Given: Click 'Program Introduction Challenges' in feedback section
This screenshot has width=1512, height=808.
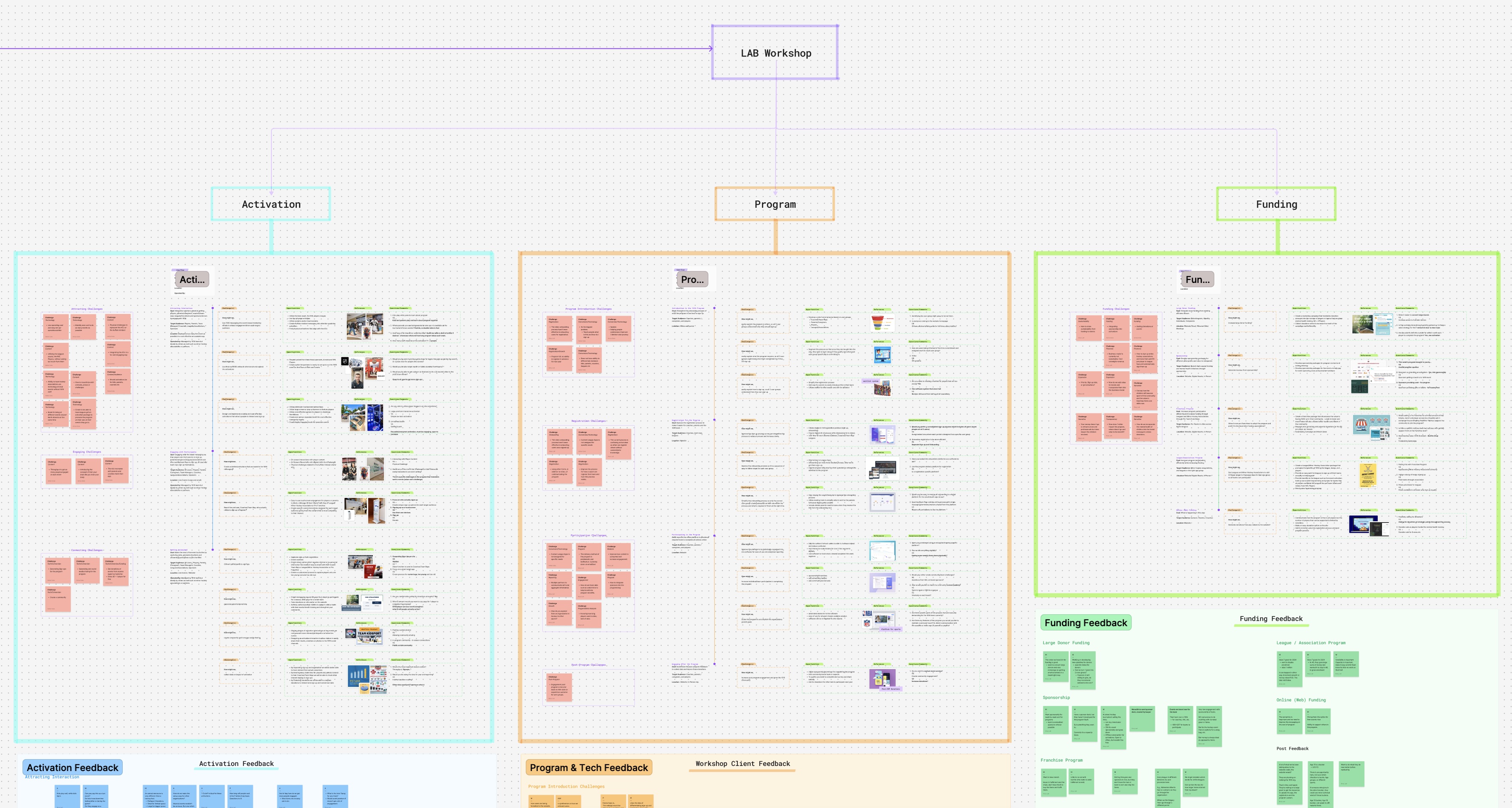Looking at the screenshot, I should pyautogui.click(x=566, y=787).
